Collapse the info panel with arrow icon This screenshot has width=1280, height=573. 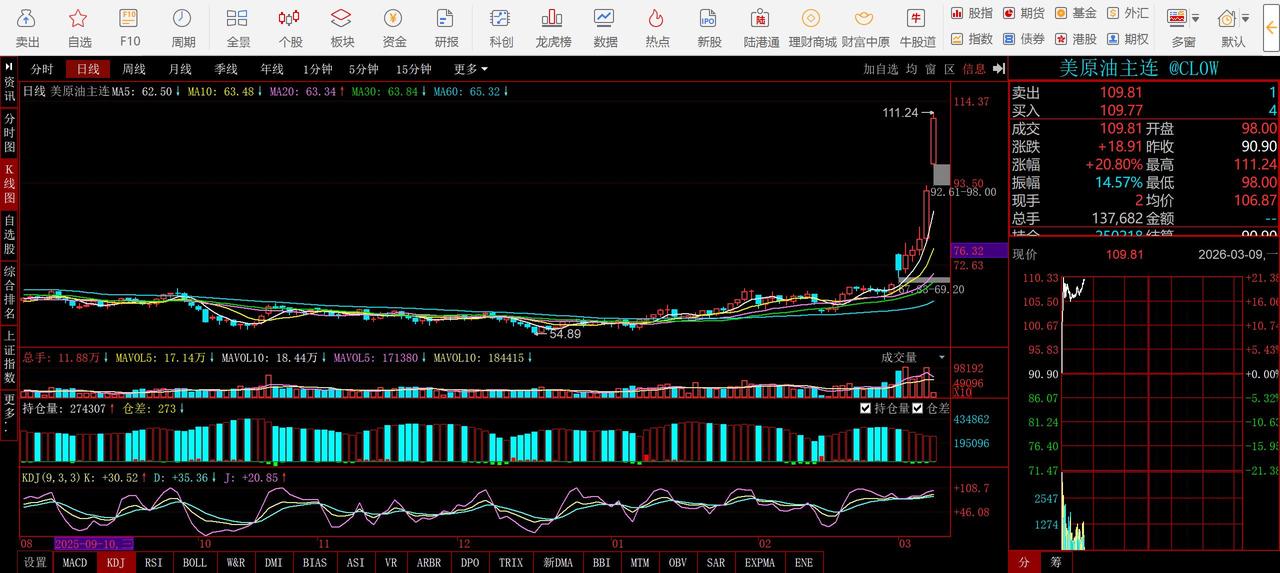tap(997, 69)
